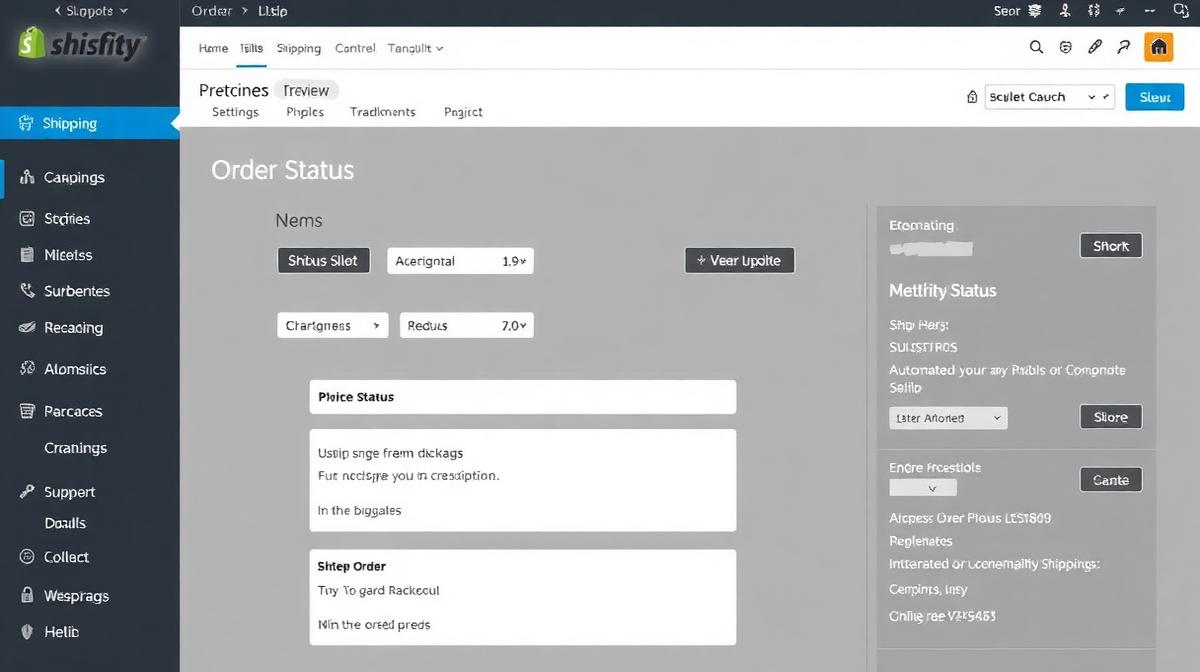Screen dimensions: 1200x672
Task: Click the Vear Upolte button
Action: tap(740, 260)
